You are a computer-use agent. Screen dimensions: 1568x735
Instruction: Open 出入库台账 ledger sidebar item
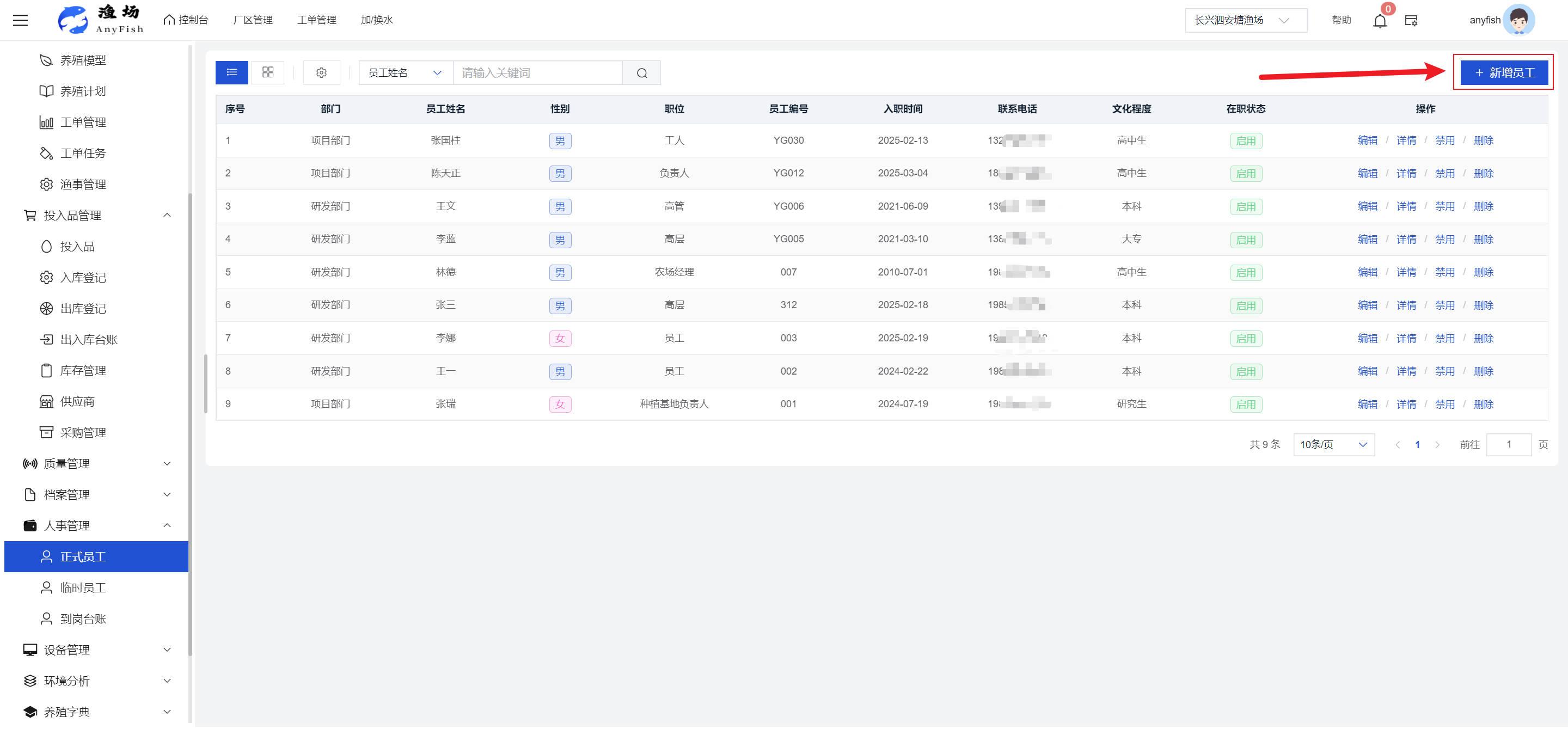click(88, 340)
